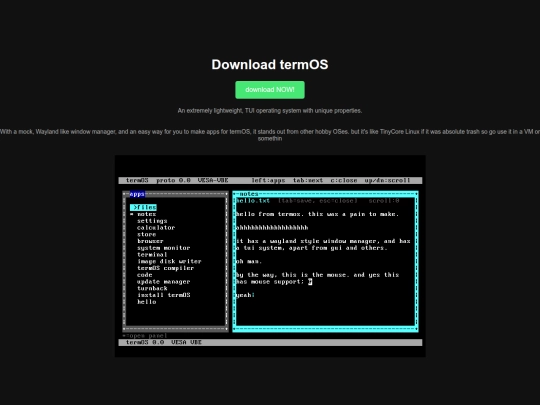
Task: Click the green download NOW! button
Action: (270, 90)
